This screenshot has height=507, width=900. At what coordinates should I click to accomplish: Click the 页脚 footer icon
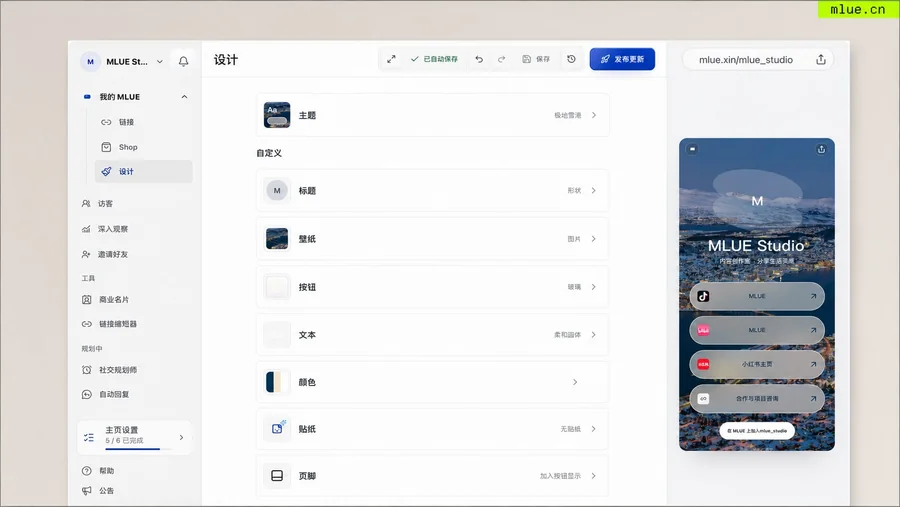tap(277, 476)
